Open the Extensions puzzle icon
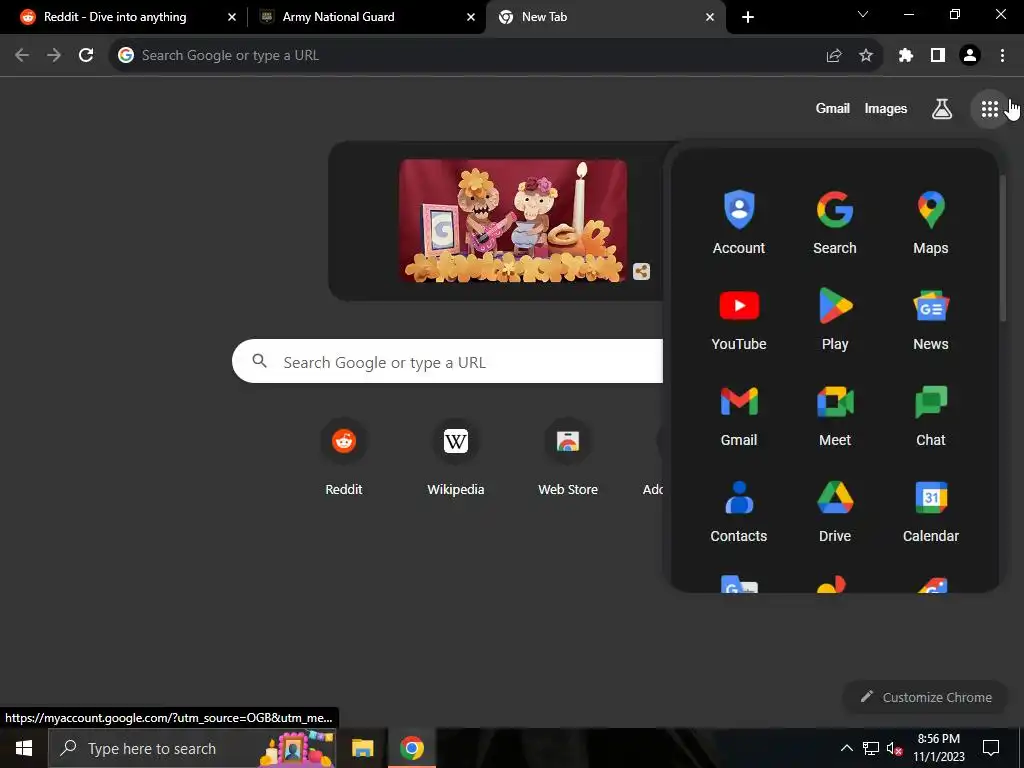 coord(905,56)
